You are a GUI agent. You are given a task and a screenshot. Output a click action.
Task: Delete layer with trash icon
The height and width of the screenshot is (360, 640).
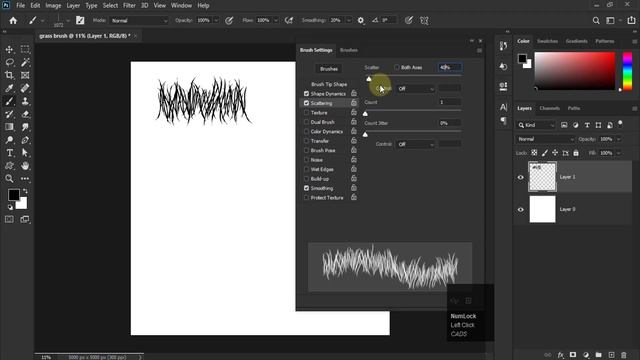624,355
